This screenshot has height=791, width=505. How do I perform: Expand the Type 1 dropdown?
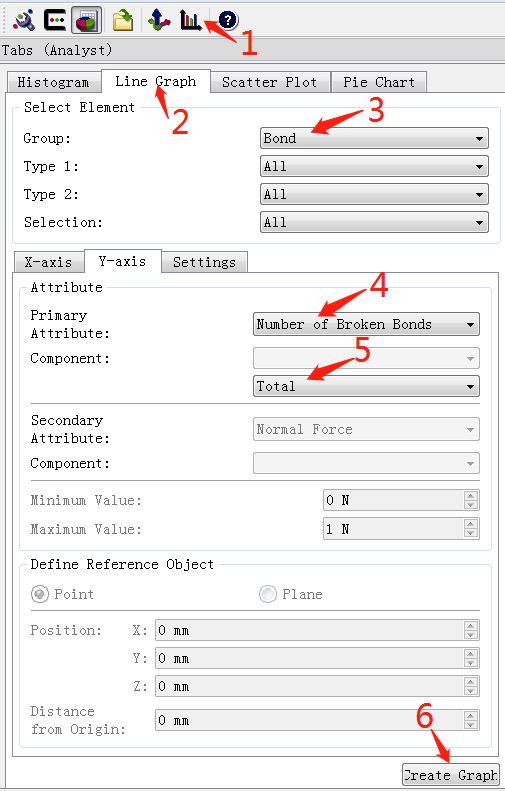click(374, 166)
